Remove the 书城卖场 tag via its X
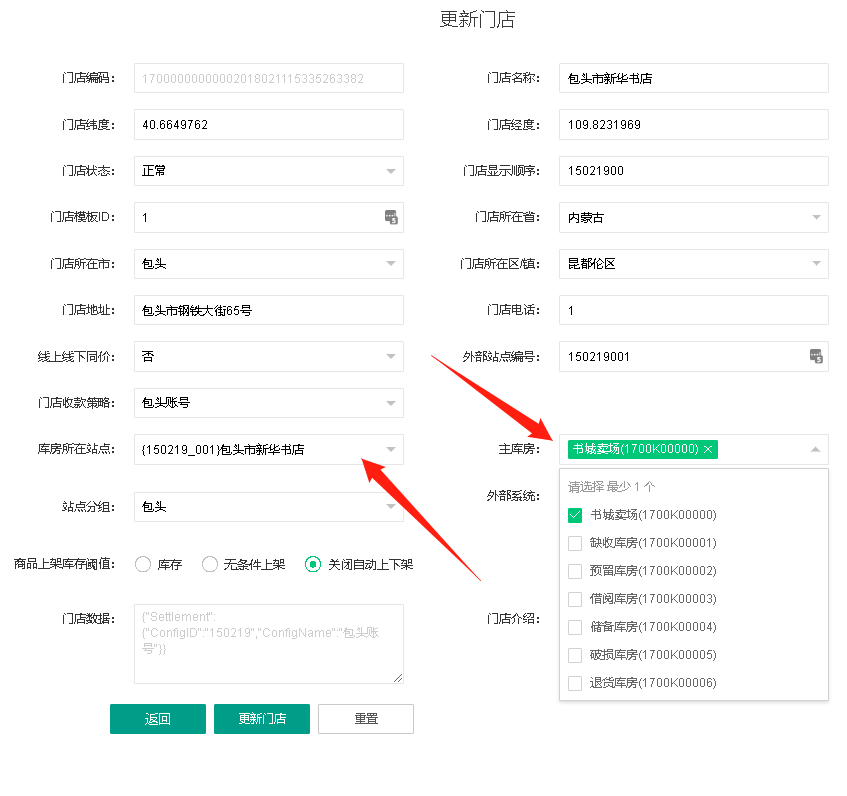Screen dimensions: 847x796 point(708,450)
